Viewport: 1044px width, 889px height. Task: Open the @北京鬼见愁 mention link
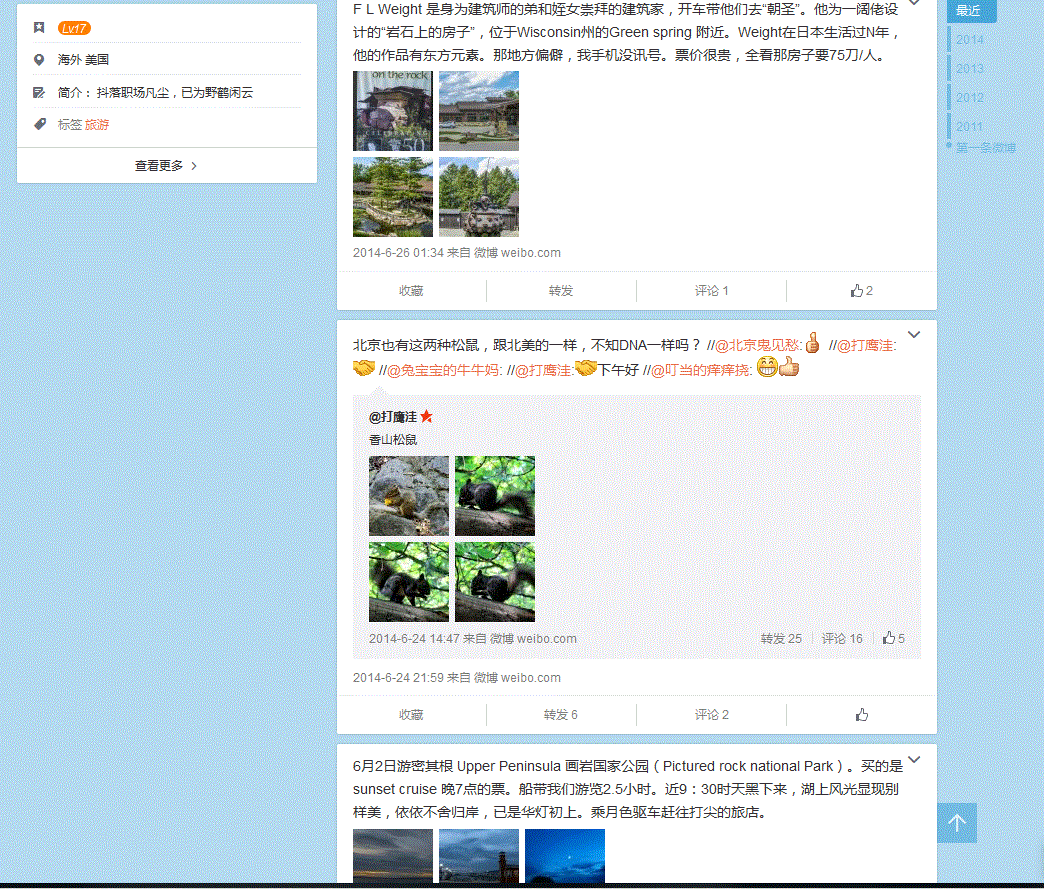tap(758, 345)
